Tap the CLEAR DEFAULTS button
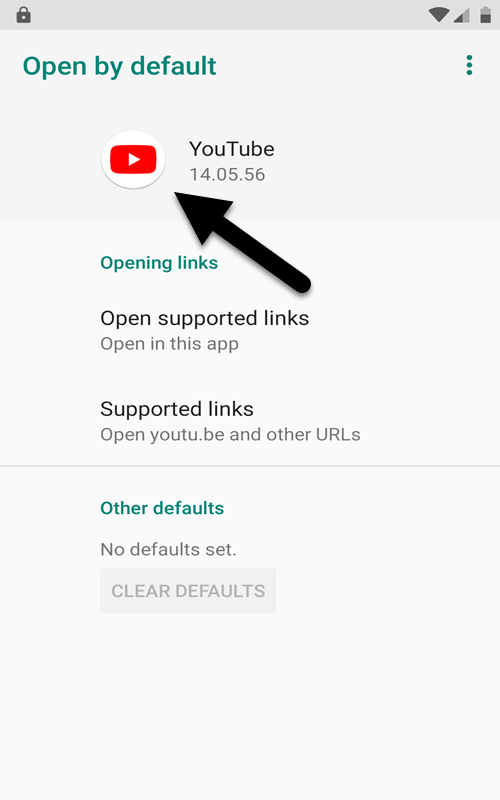The height and width of the screenshot is (800, 500). (188, 590)
